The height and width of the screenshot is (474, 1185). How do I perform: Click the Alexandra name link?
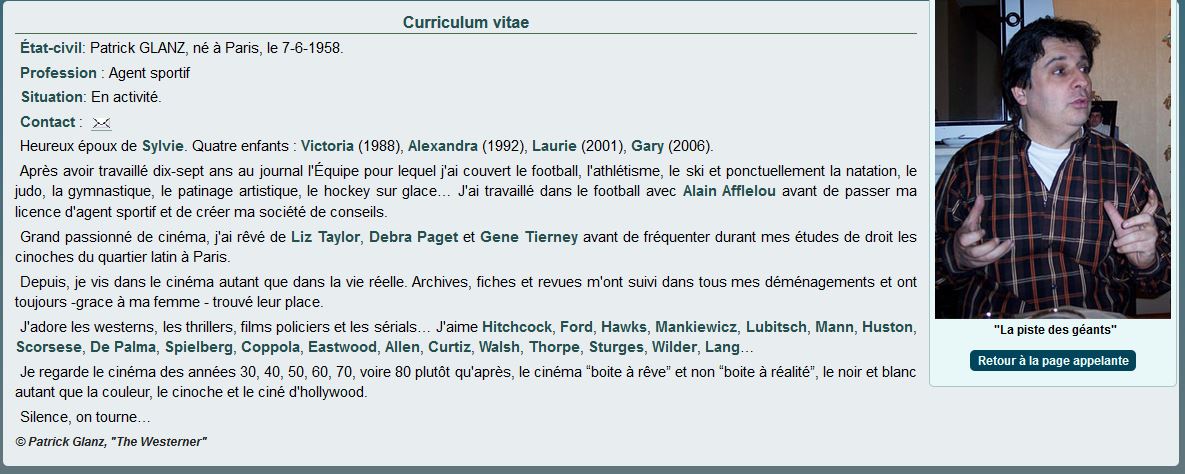point(442,146)
